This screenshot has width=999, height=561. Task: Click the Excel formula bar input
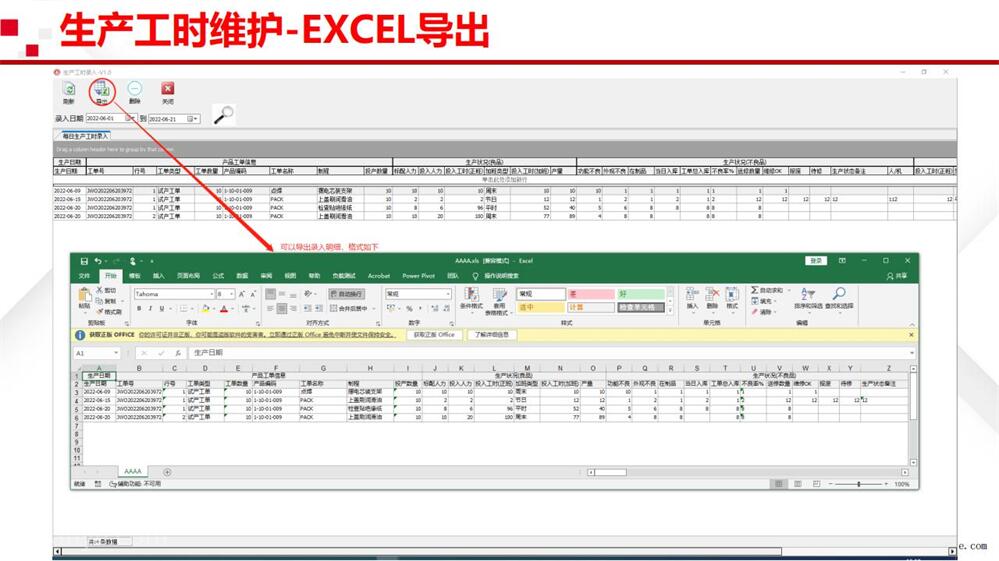(x=551, y=353)
